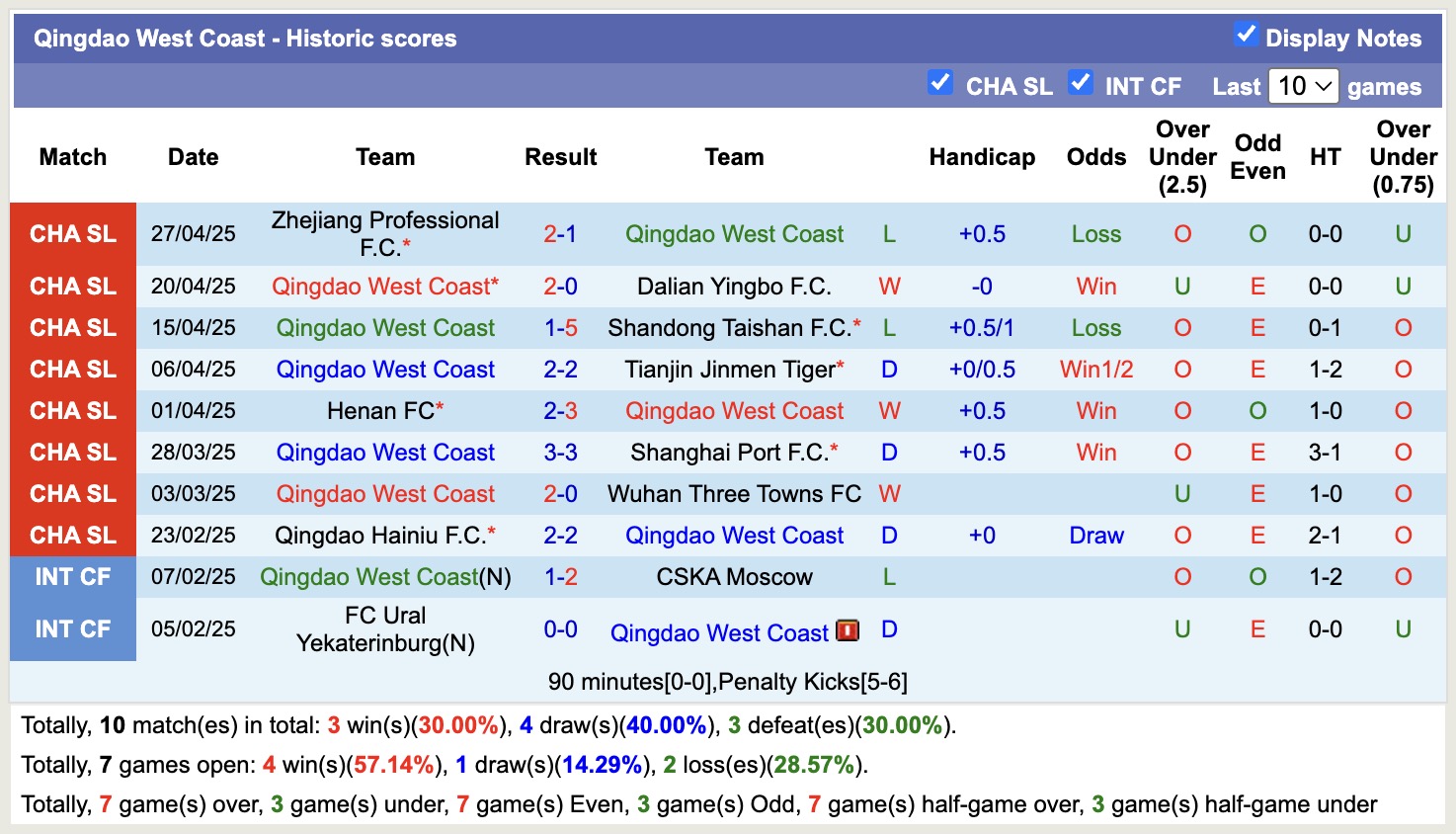Open Dalian Yingbo F.C. team page
1456x834 pixels.
(x=734, y=287)
